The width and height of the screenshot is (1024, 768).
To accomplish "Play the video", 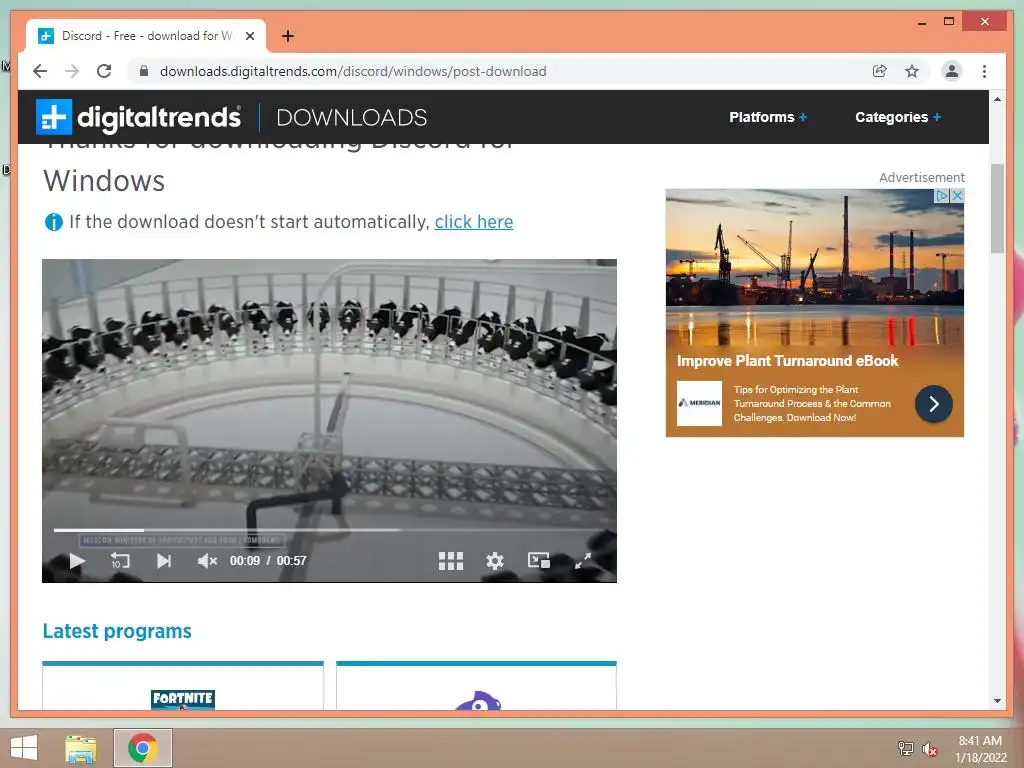I will coord(77,560).
